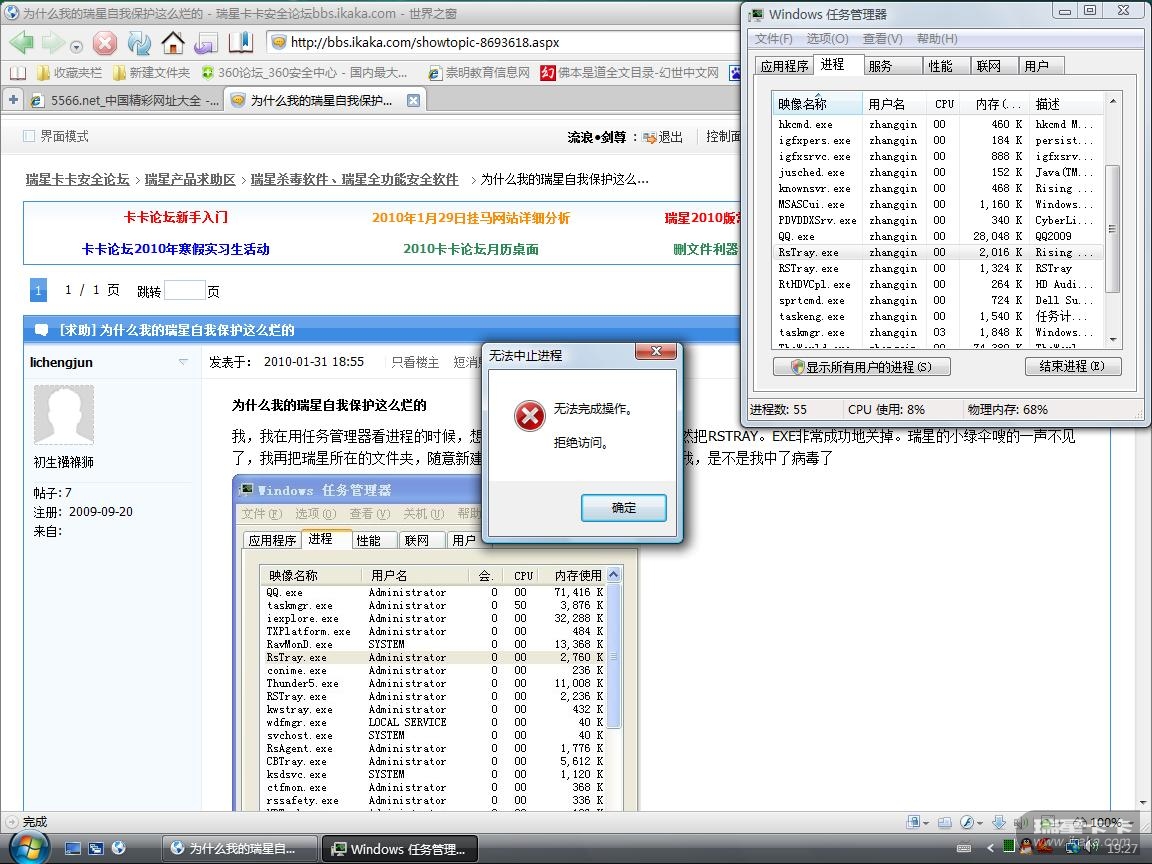Close the 无法中止进程 dialog

[656, 352]
